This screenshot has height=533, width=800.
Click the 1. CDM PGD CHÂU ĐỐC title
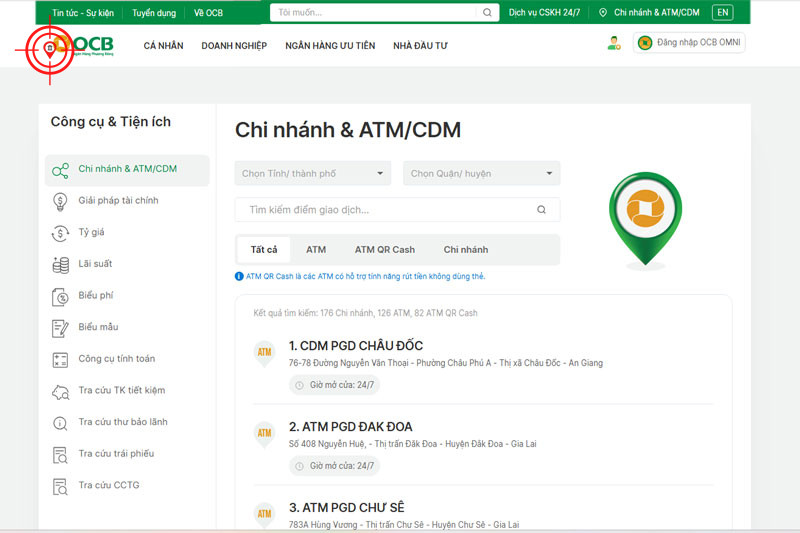(356, 346)
